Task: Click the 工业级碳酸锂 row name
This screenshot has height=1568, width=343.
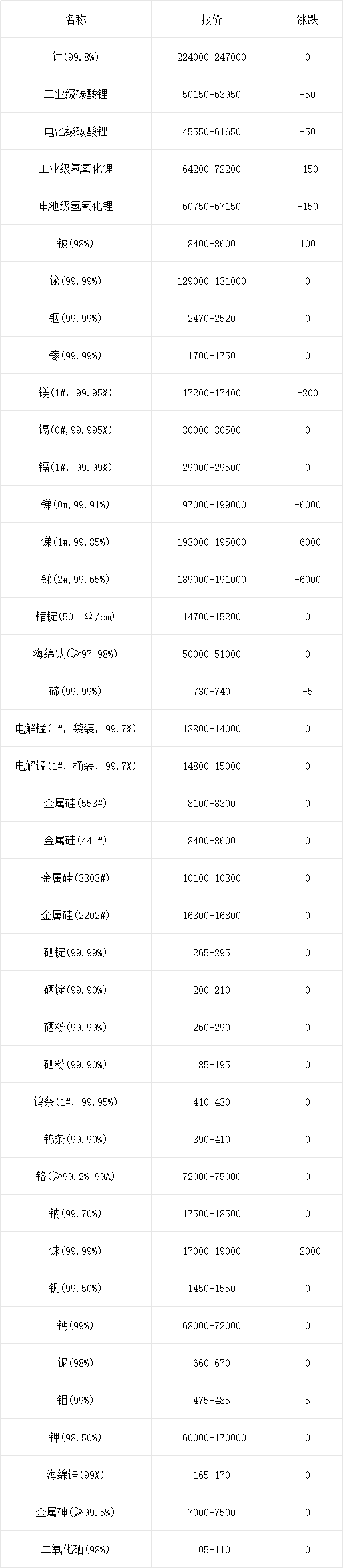Action: [x=76, y=94]
